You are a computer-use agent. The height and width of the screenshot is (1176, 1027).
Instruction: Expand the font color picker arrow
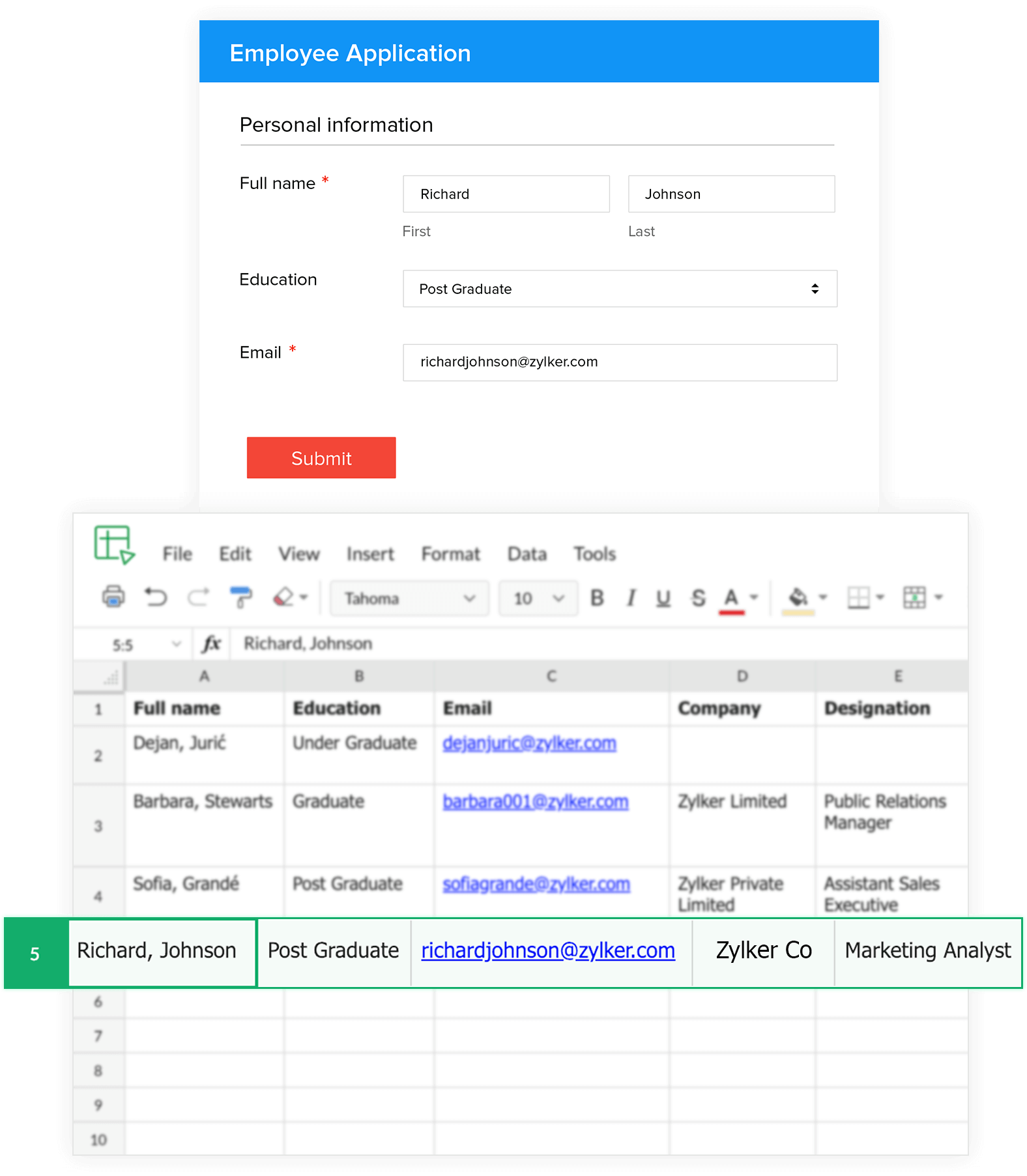click(754, 597)
